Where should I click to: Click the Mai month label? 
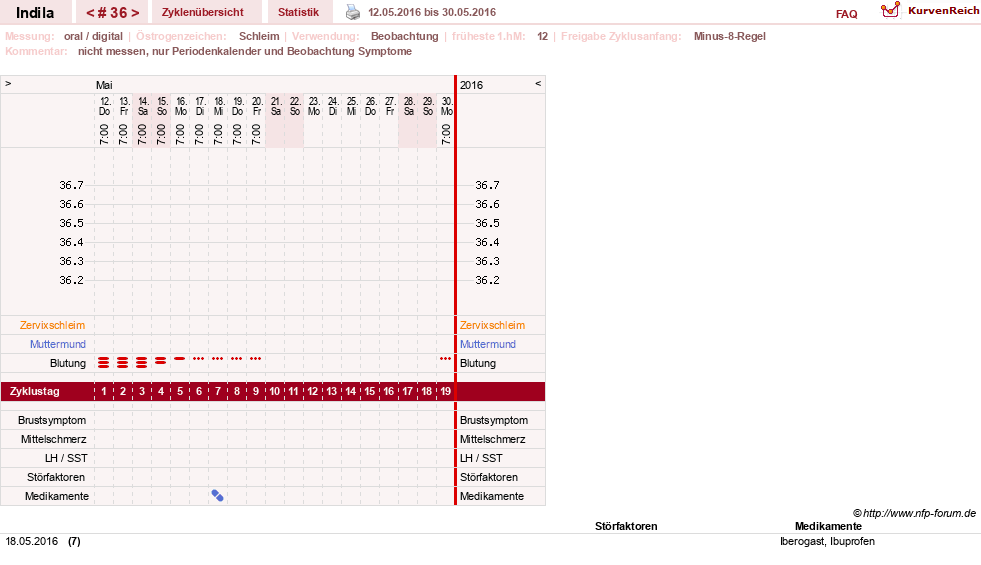[x=104, y=85]
